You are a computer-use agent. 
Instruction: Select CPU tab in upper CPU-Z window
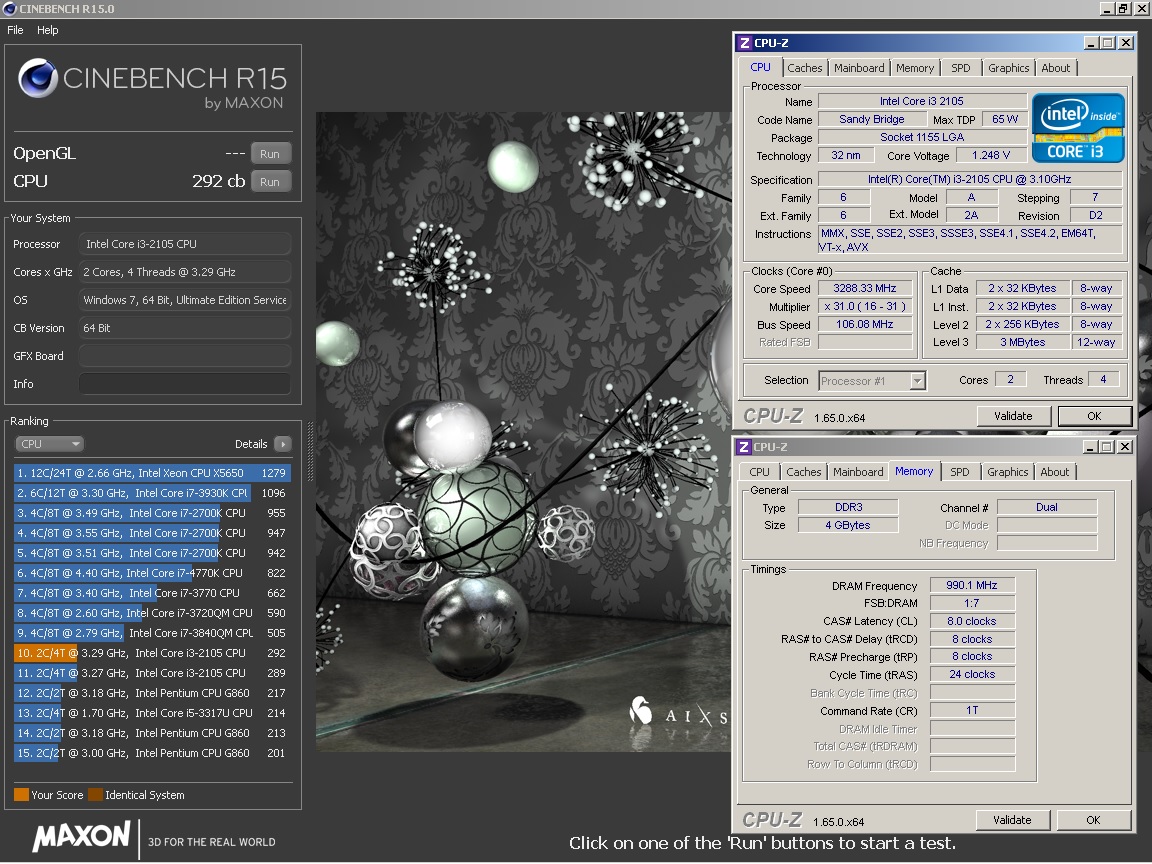760,67
